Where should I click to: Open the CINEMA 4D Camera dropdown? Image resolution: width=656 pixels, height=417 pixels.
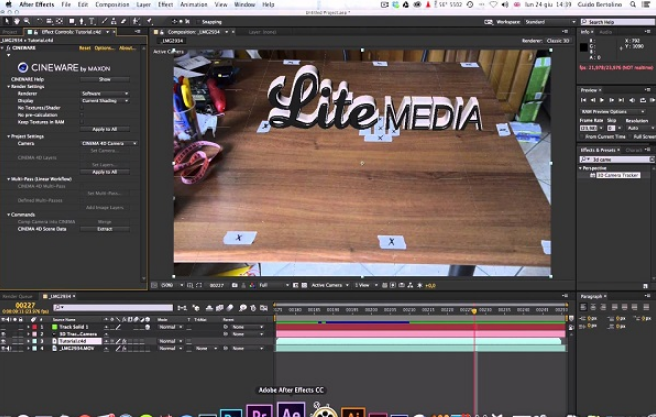109,143
